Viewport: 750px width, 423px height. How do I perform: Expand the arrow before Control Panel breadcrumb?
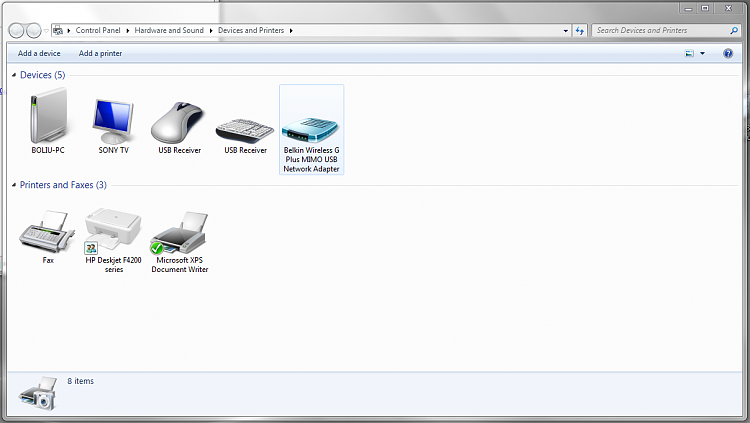69,31
